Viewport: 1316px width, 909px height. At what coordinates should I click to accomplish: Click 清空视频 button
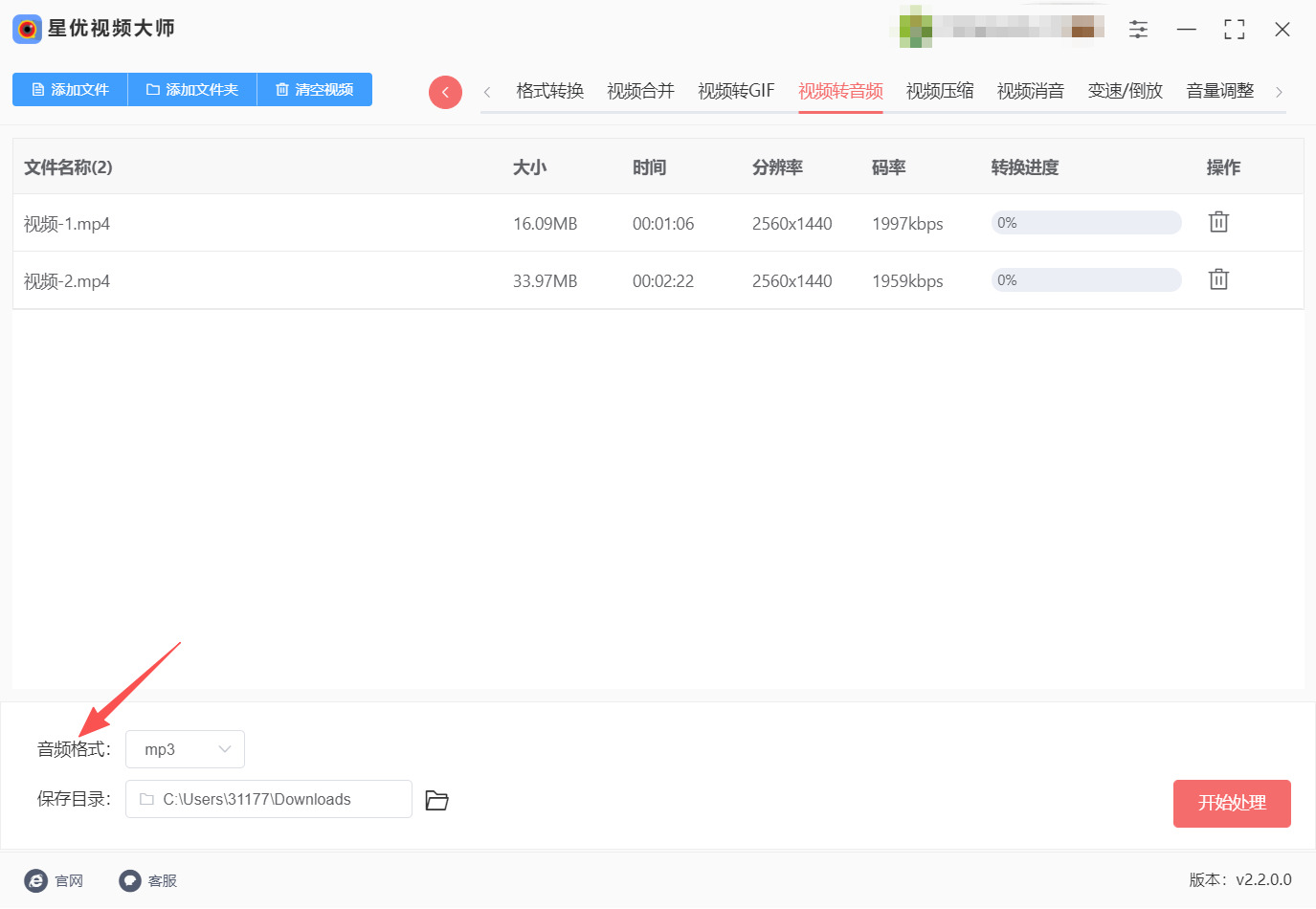coord(315,89)
